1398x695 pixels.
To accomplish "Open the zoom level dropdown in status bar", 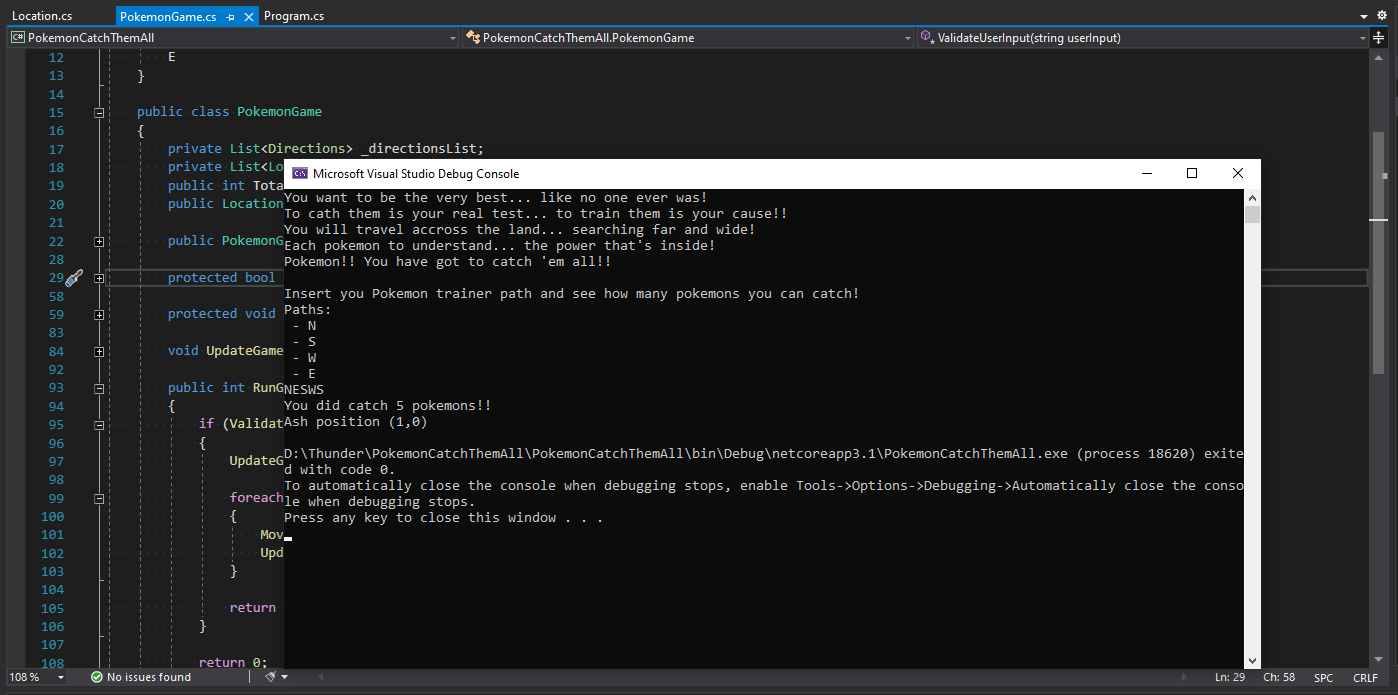I will coord(57,677).
